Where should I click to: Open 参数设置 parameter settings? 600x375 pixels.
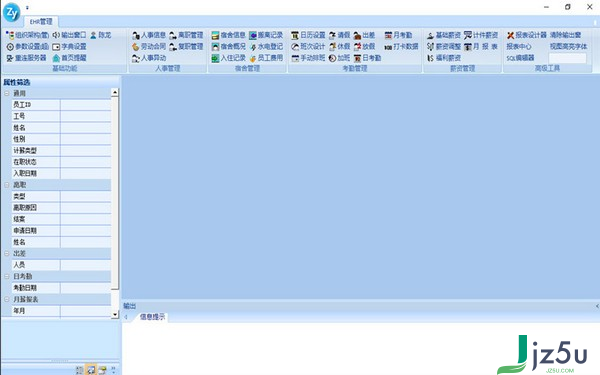(x=28, y=47)
